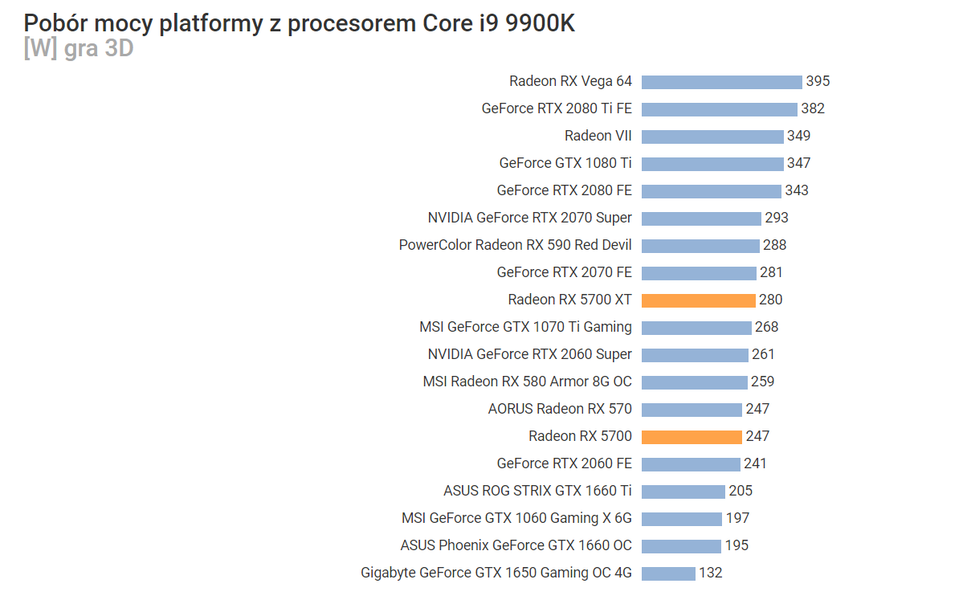
Task: Click the 'MSI Radeon RX 580 Armor 8G OC' label
Action: pos(527,381)
